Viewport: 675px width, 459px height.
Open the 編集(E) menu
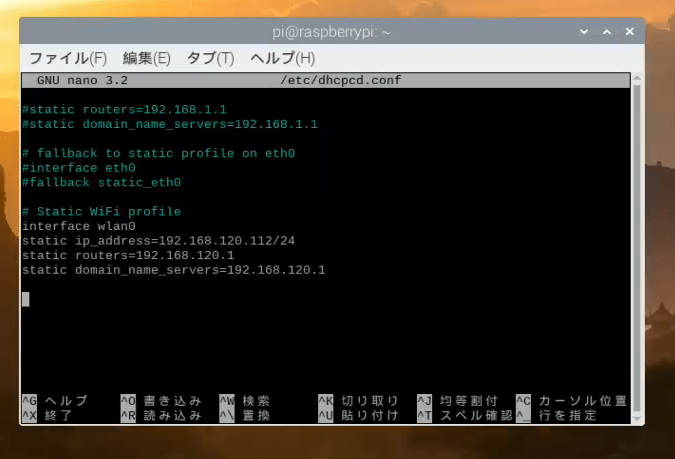point(146,58)
